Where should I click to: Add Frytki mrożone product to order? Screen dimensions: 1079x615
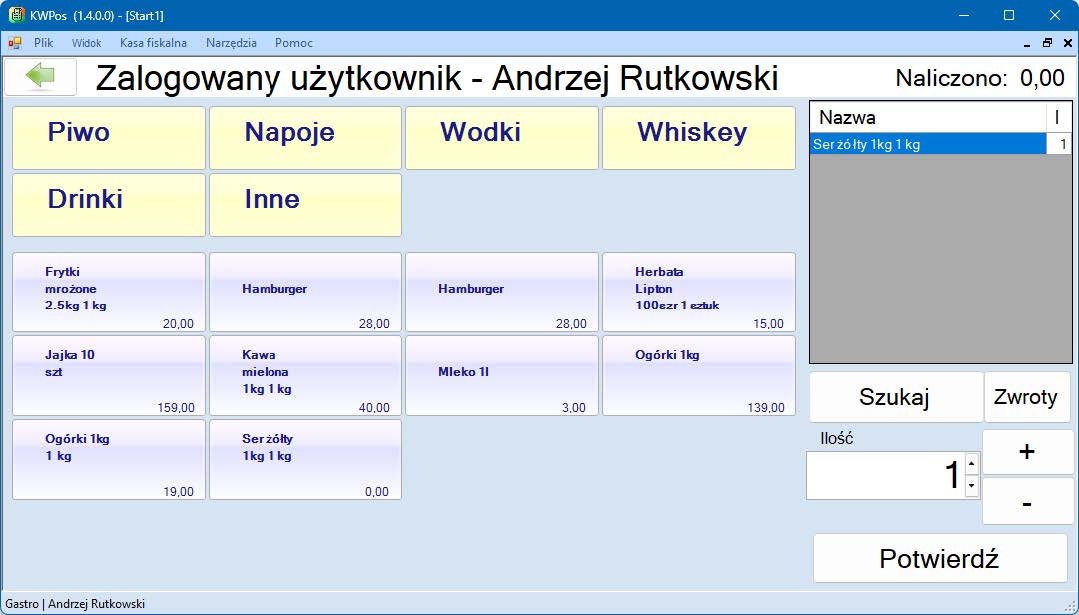pyautogui.click(x=108, y=291)
